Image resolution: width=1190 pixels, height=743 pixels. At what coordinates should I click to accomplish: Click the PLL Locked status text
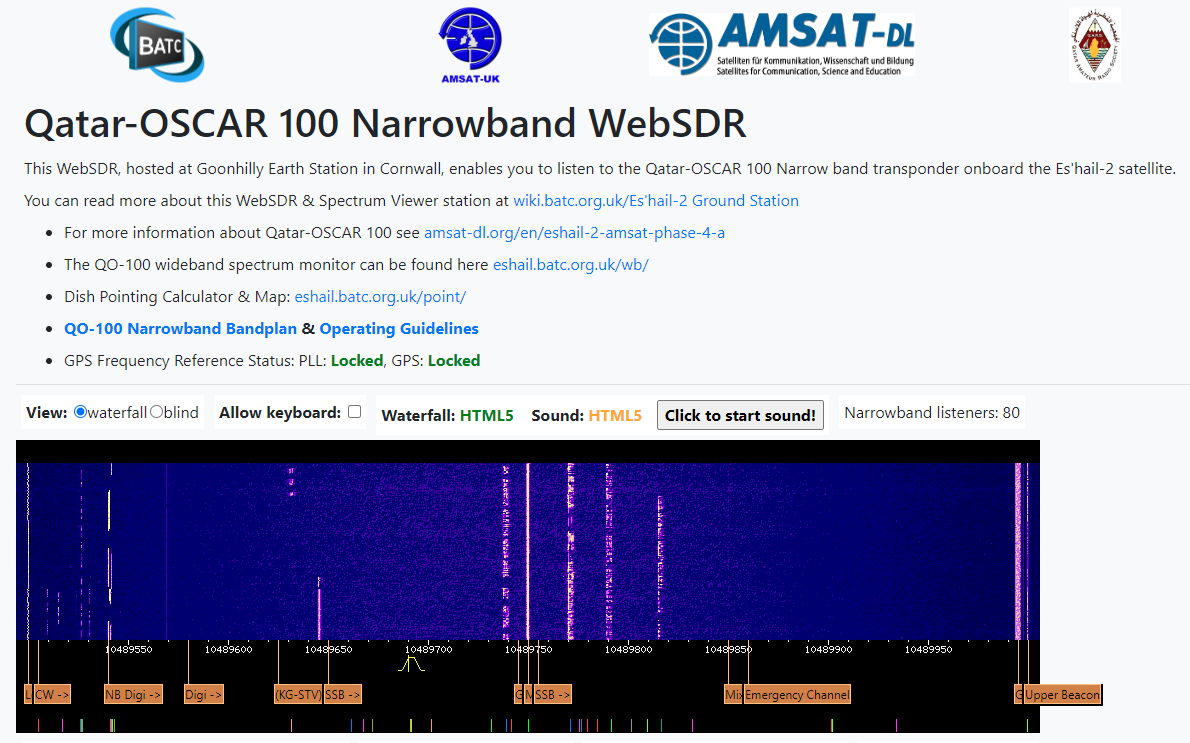pos(357,360)
